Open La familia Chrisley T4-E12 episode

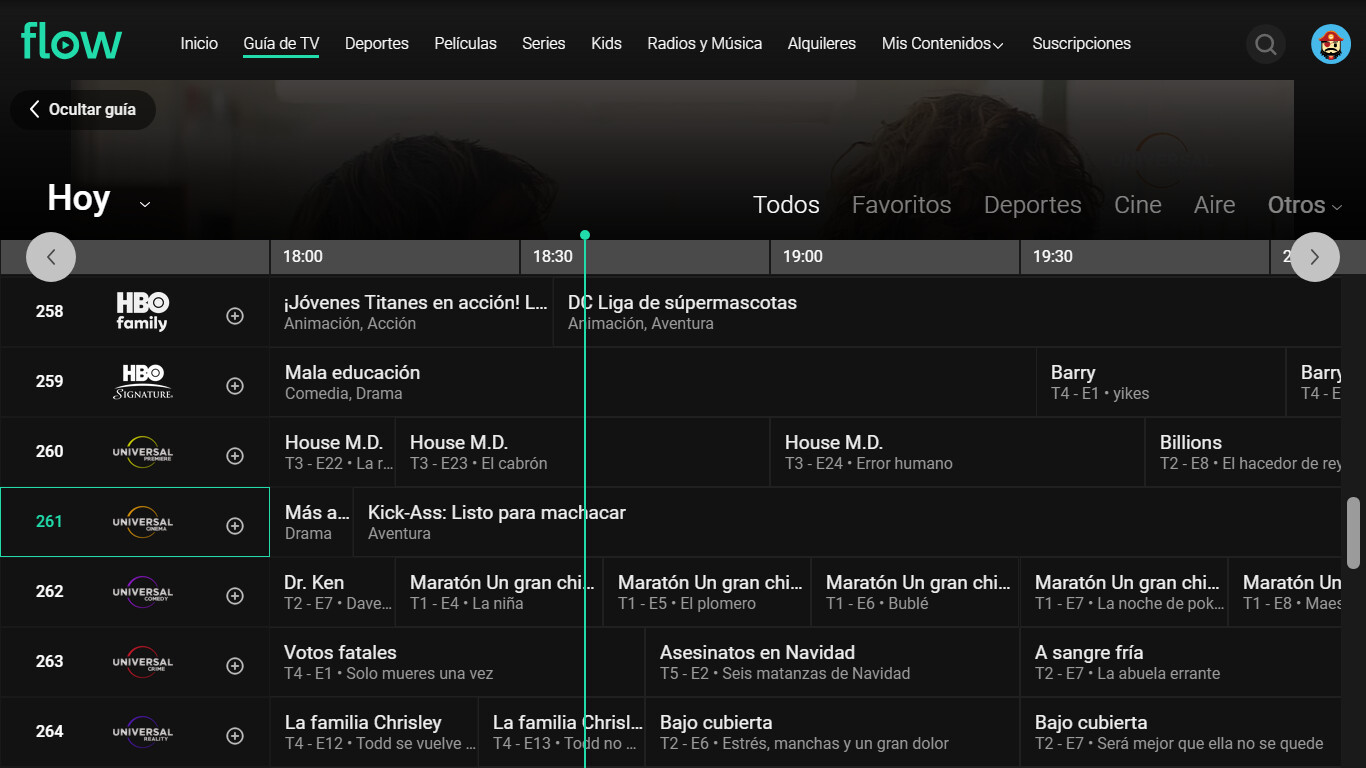[x=374, y=732]
